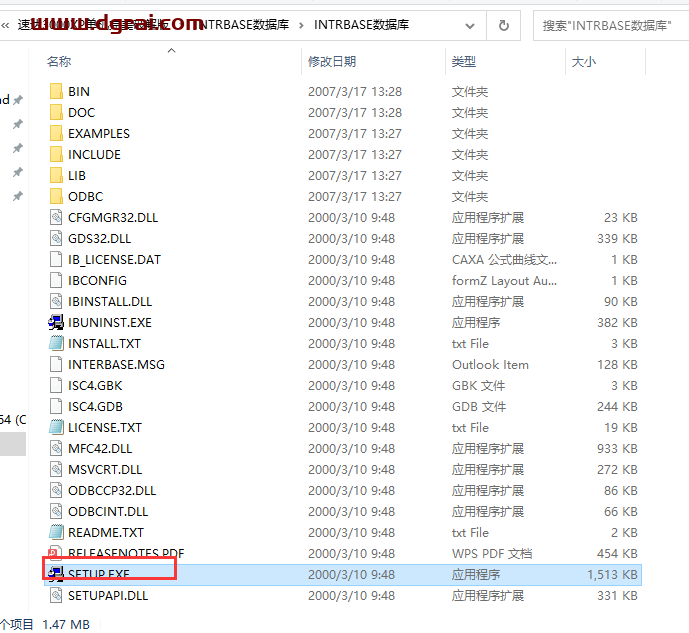Sort files by 大小 column
689x633 pixels.
click(x=584, y=61)
